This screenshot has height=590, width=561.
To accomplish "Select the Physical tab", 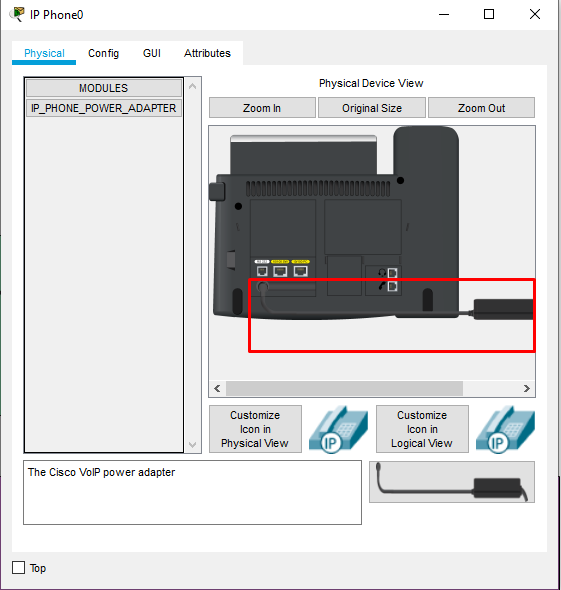I will pos(44,53).
